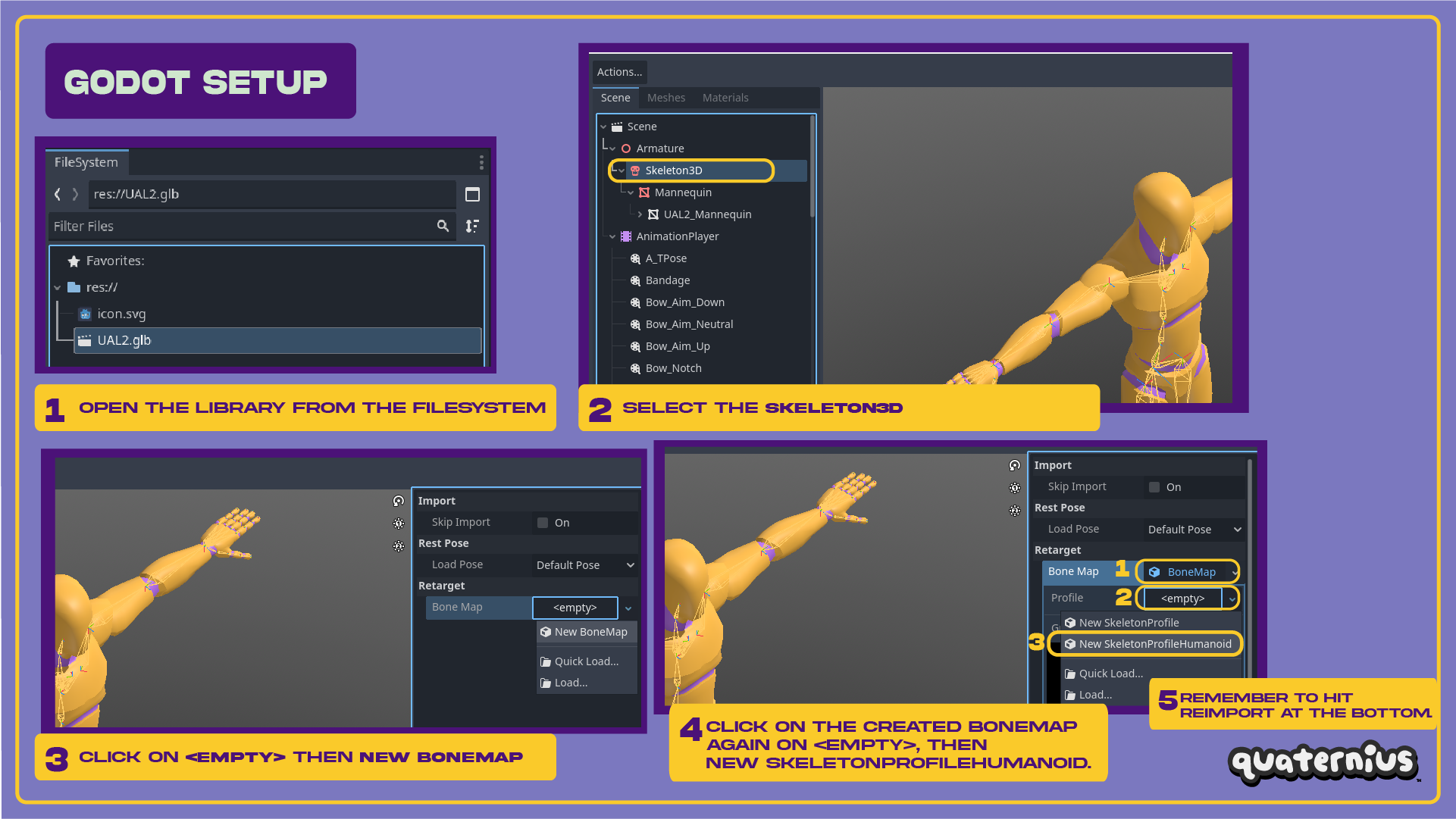
Task: Toggle Light 1 in the step 3 viewport
Action: pos(399,524)
